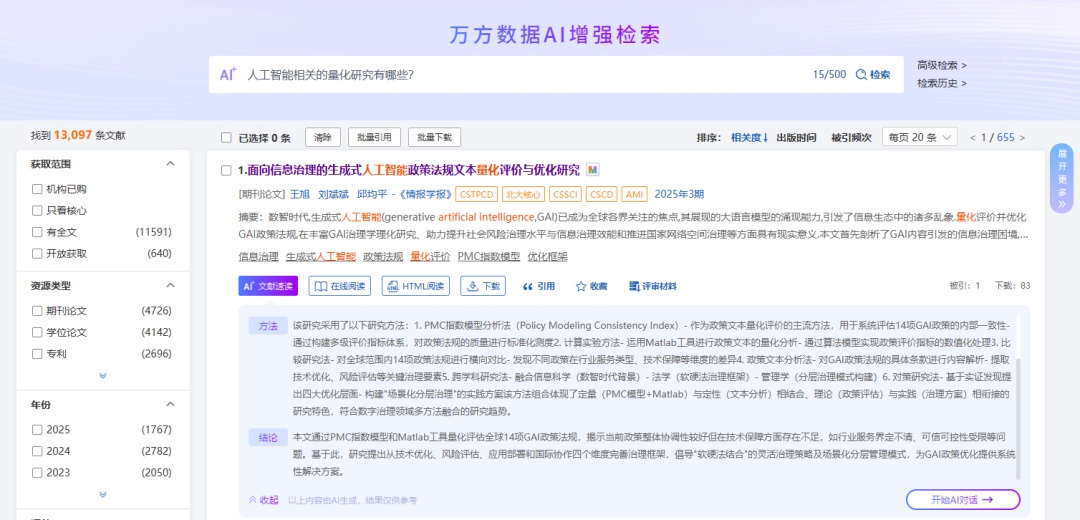This screenshot has width=1080, height=520.
Task: Collapse the 获取范围 section
Action: (x=171, y=164)
